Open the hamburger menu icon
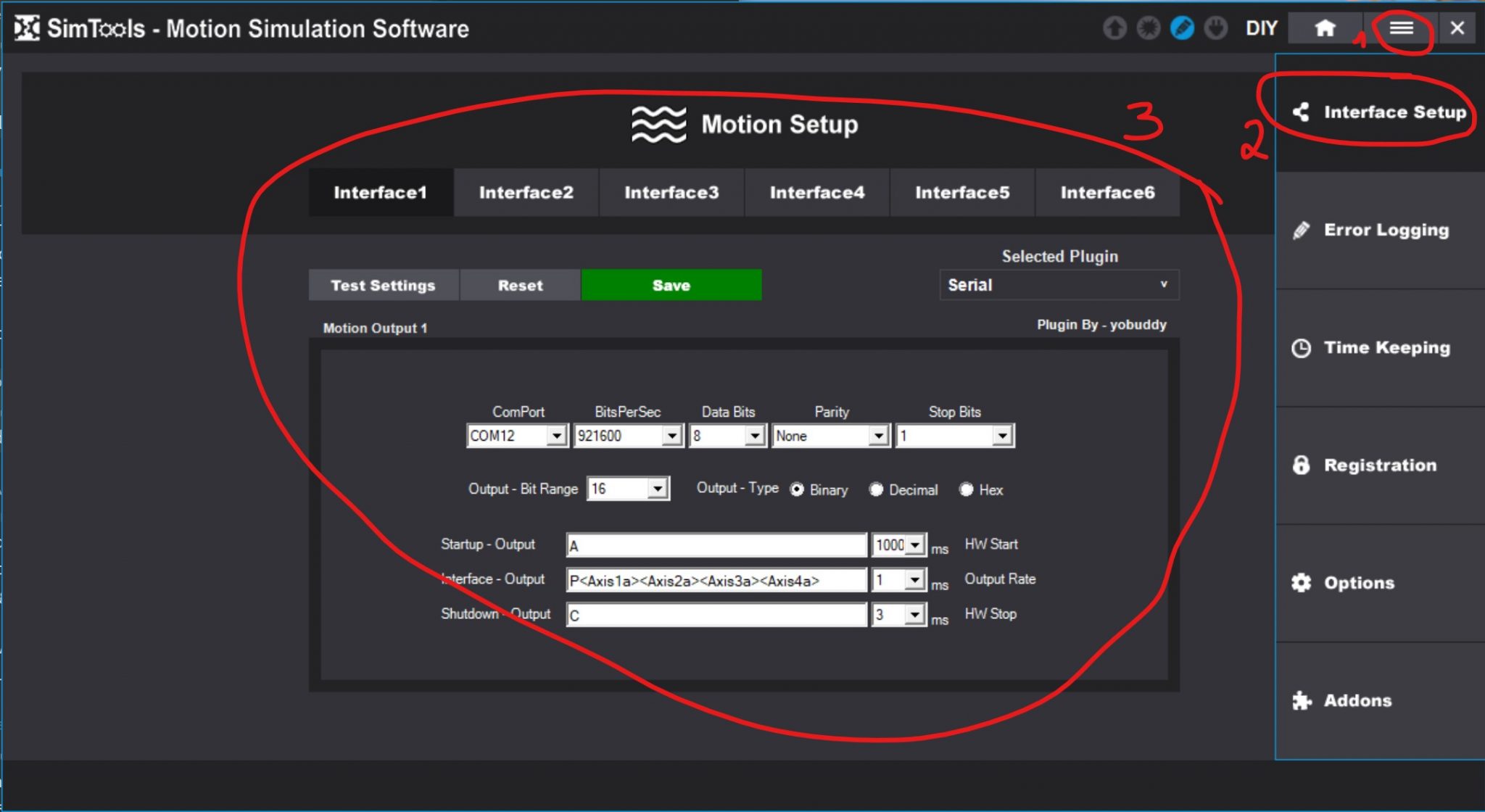The image size is (1485, 812). pos(1401,28)
